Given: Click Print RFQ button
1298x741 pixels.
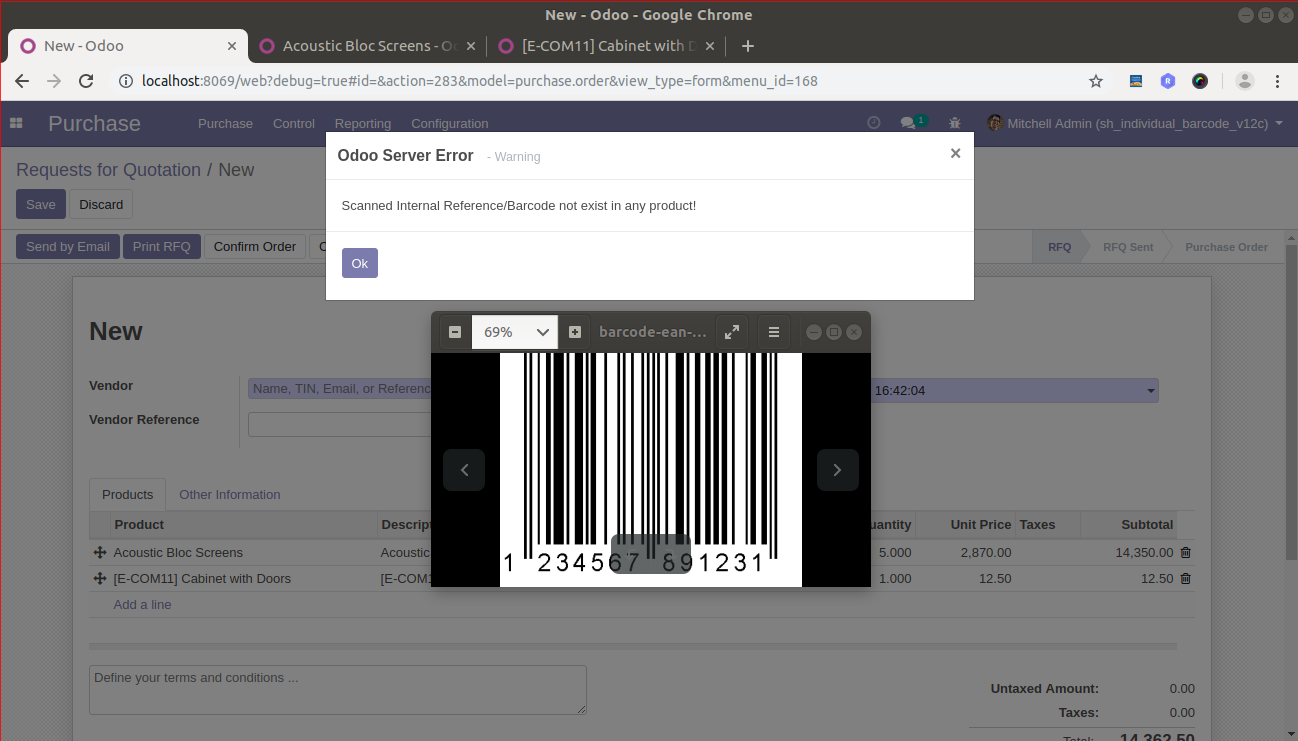Looking at the screenshot, I should coord(162,246).
